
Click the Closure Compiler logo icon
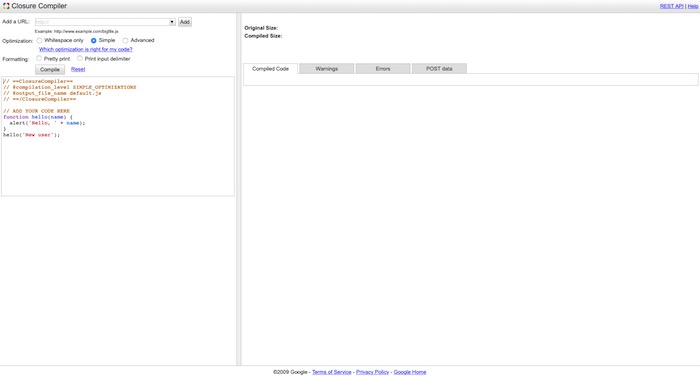tap(6, 6)
